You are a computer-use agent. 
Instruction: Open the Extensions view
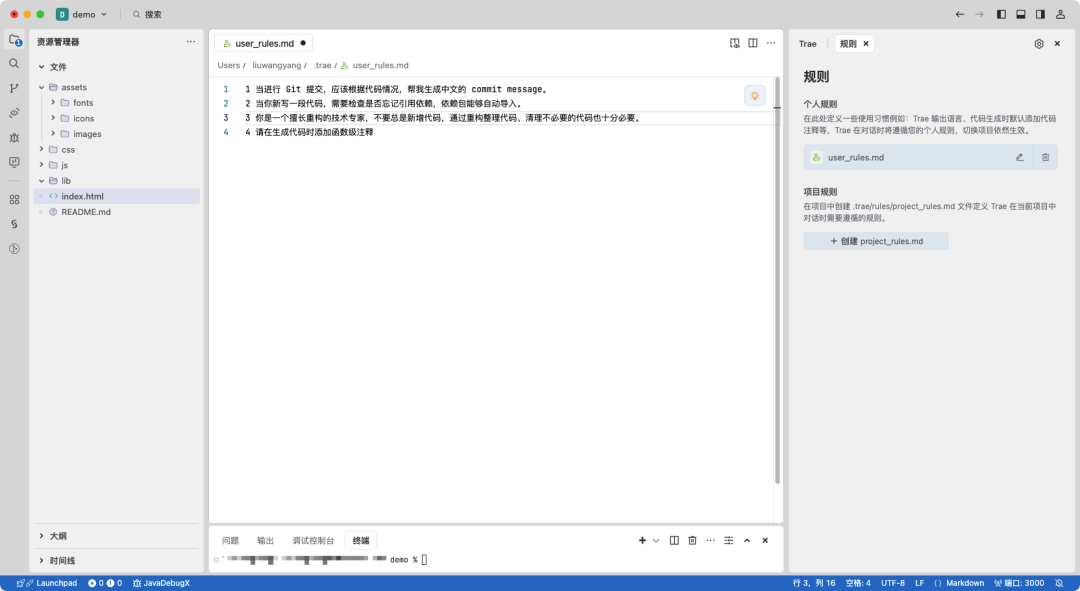pyautogui.click(x=14, y=199)
